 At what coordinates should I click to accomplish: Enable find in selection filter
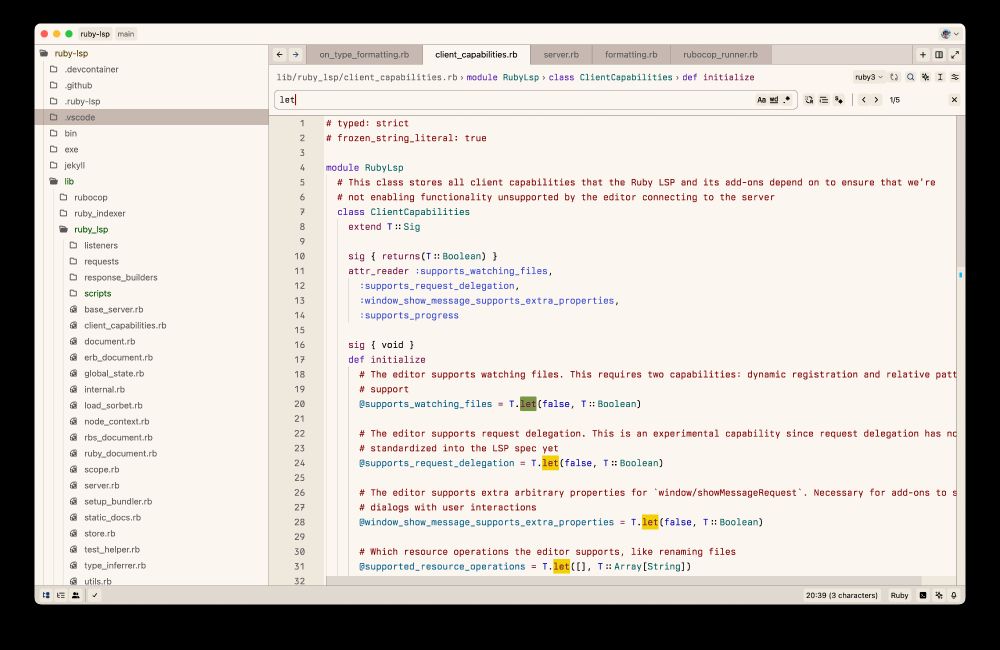pos(823,99)
